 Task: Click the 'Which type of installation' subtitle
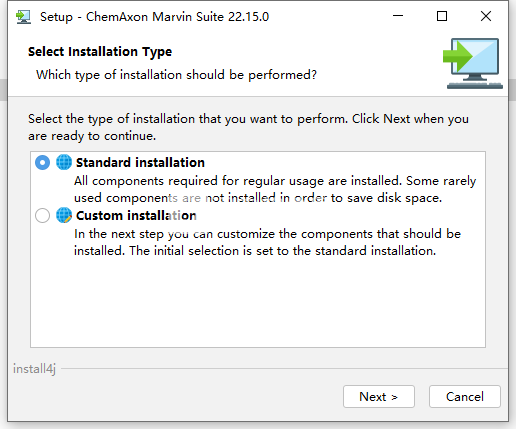point(176,75)
